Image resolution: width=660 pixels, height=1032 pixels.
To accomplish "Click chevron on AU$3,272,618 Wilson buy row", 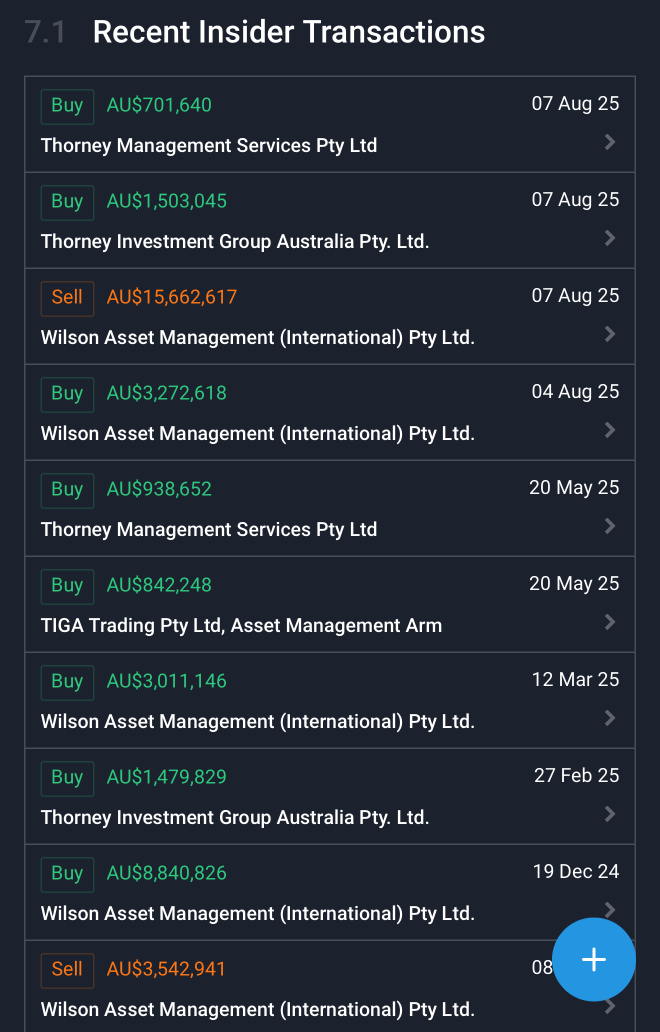I will click(x=610, y=430).
